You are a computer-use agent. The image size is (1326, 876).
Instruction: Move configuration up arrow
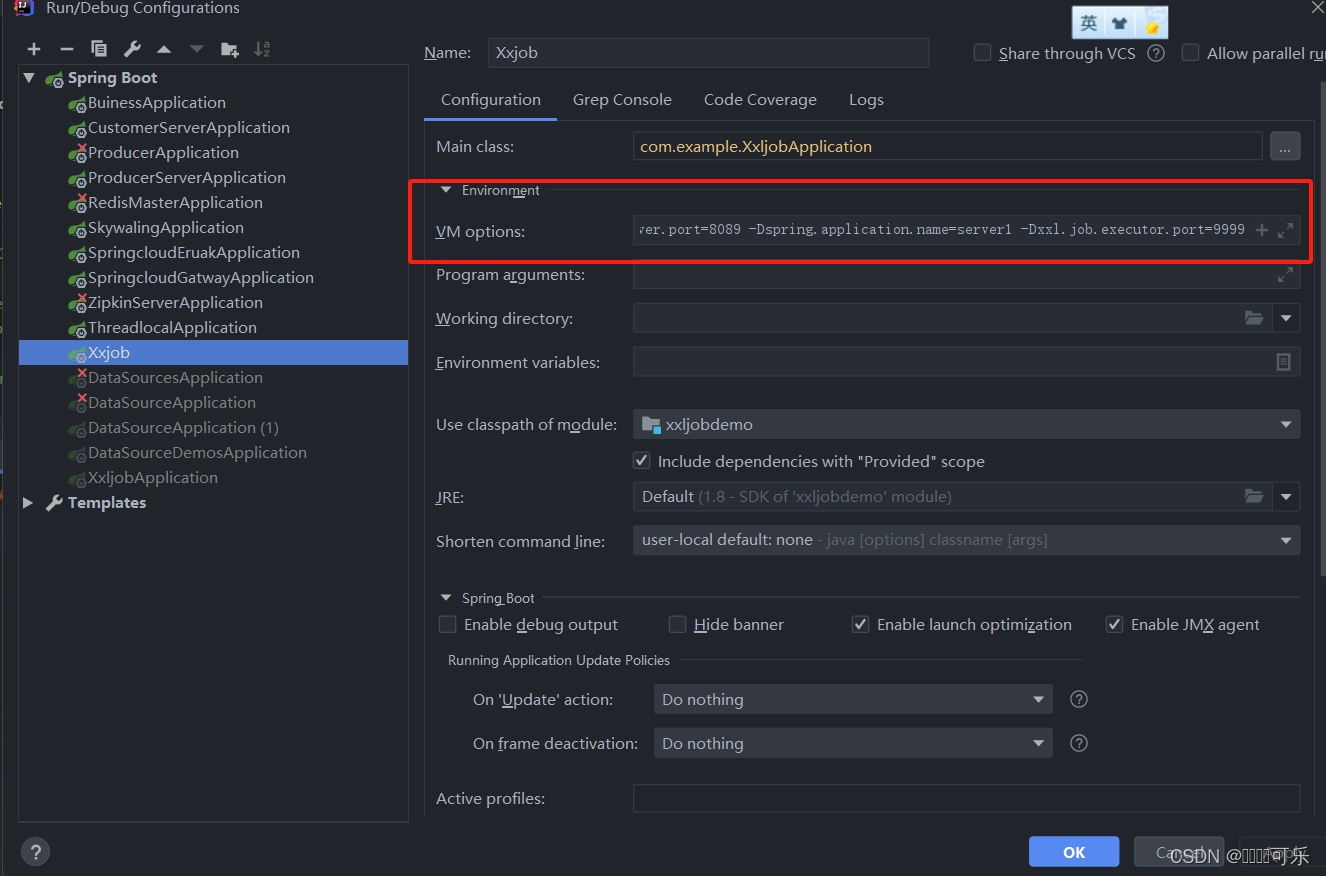click(x=164, y=49)
